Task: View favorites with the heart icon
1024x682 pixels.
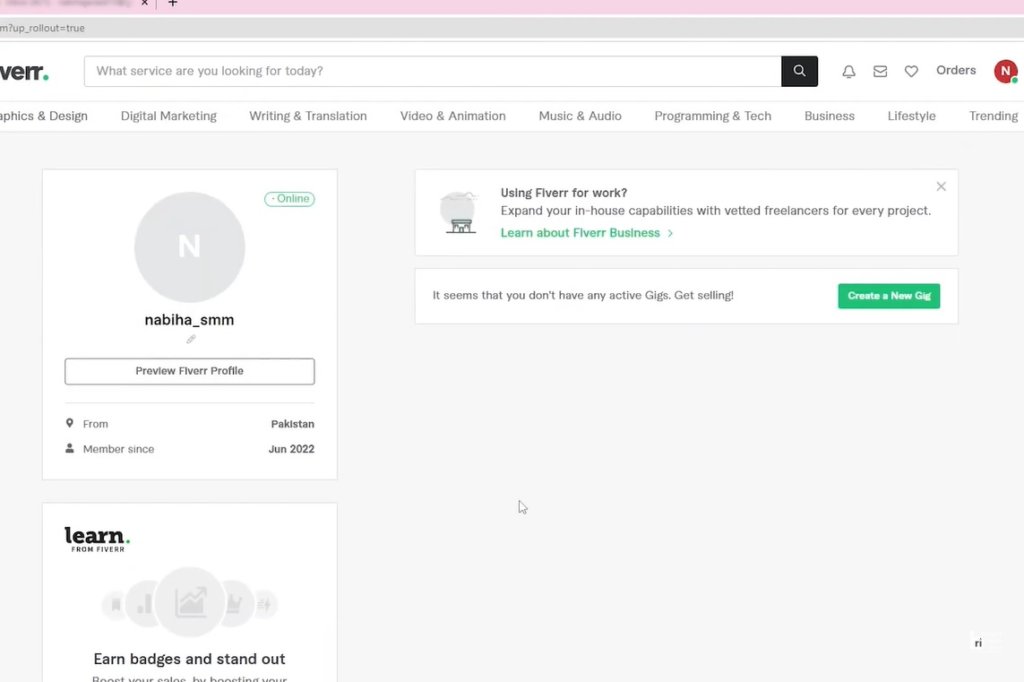Action: pyautogui.click(x=911, y=71)
